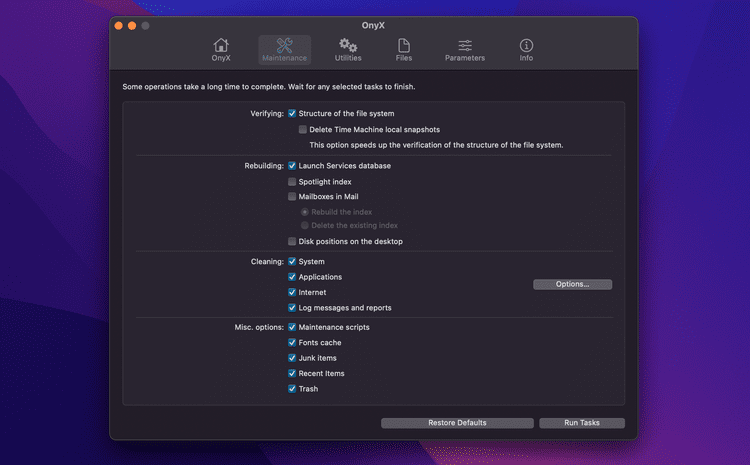Viewport: 750px width, 465px height.
Task: Uncheck System cleaning checkbox
Action: (292, 262)
